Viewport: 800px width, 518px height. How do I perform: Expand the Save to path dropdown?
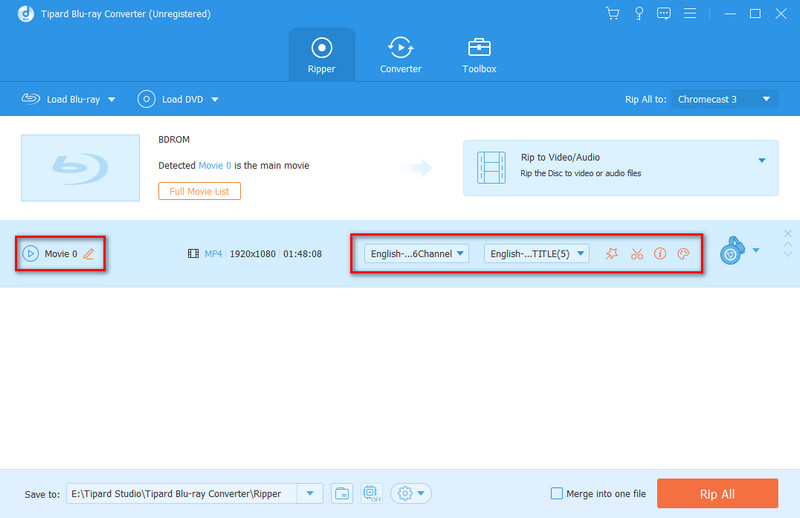point(310,494)
